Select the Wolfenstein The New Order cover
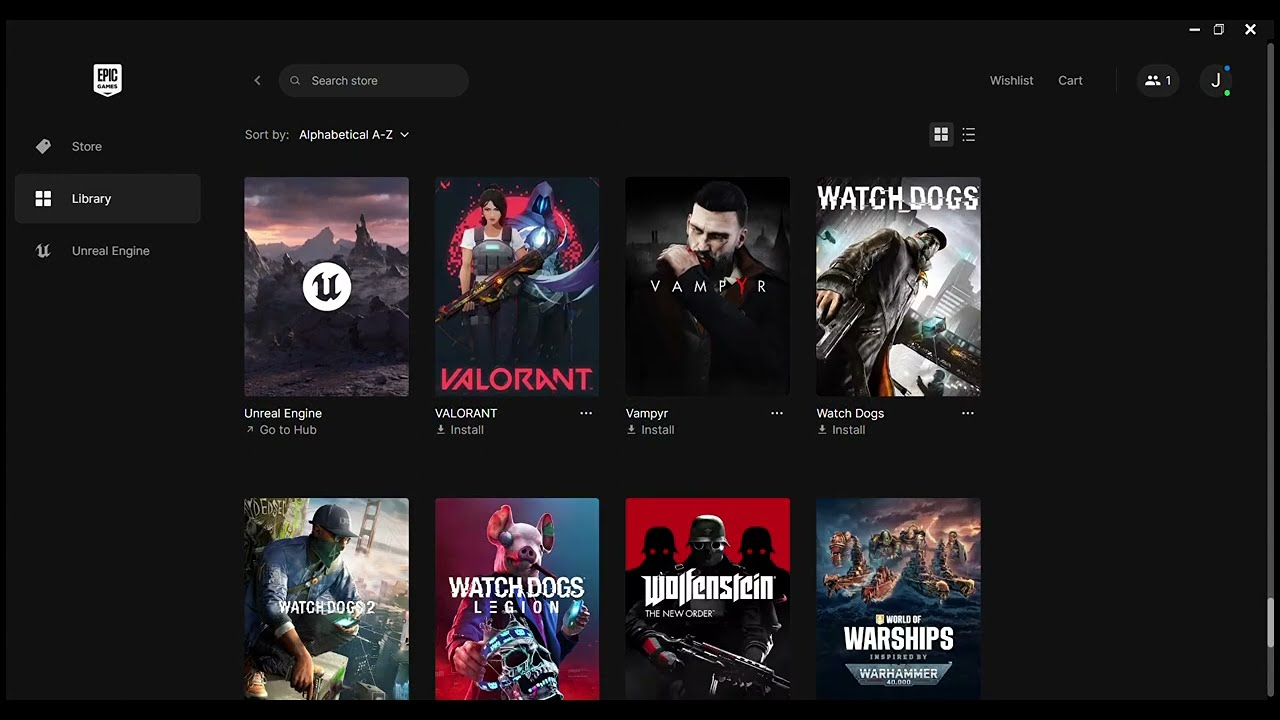Viewport: 1280px width, 720px height. [708, 599]
